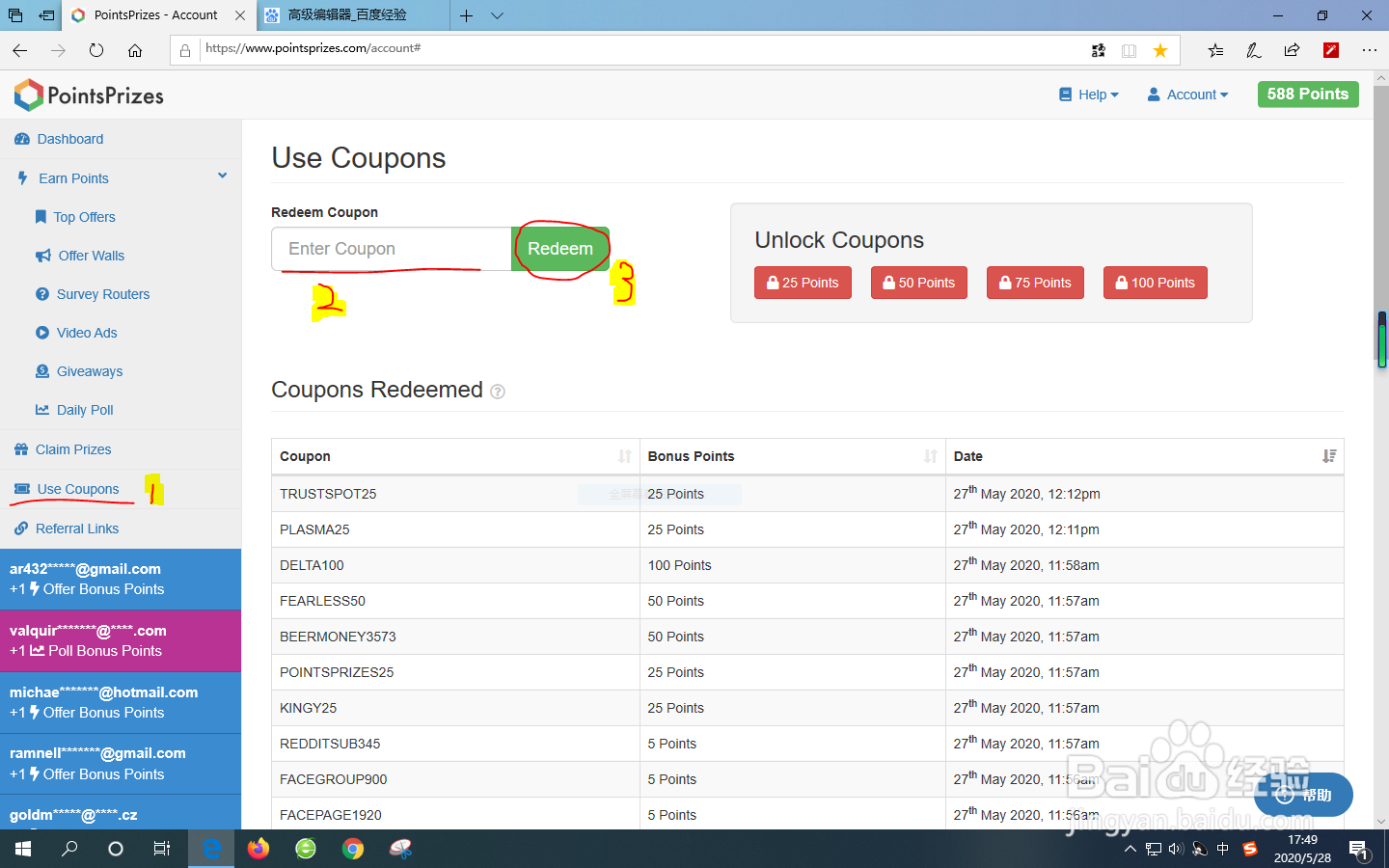Screen dimensions: 1389x868
Task: Select Use Coupons in sidebar
Action: pos(67,489)
